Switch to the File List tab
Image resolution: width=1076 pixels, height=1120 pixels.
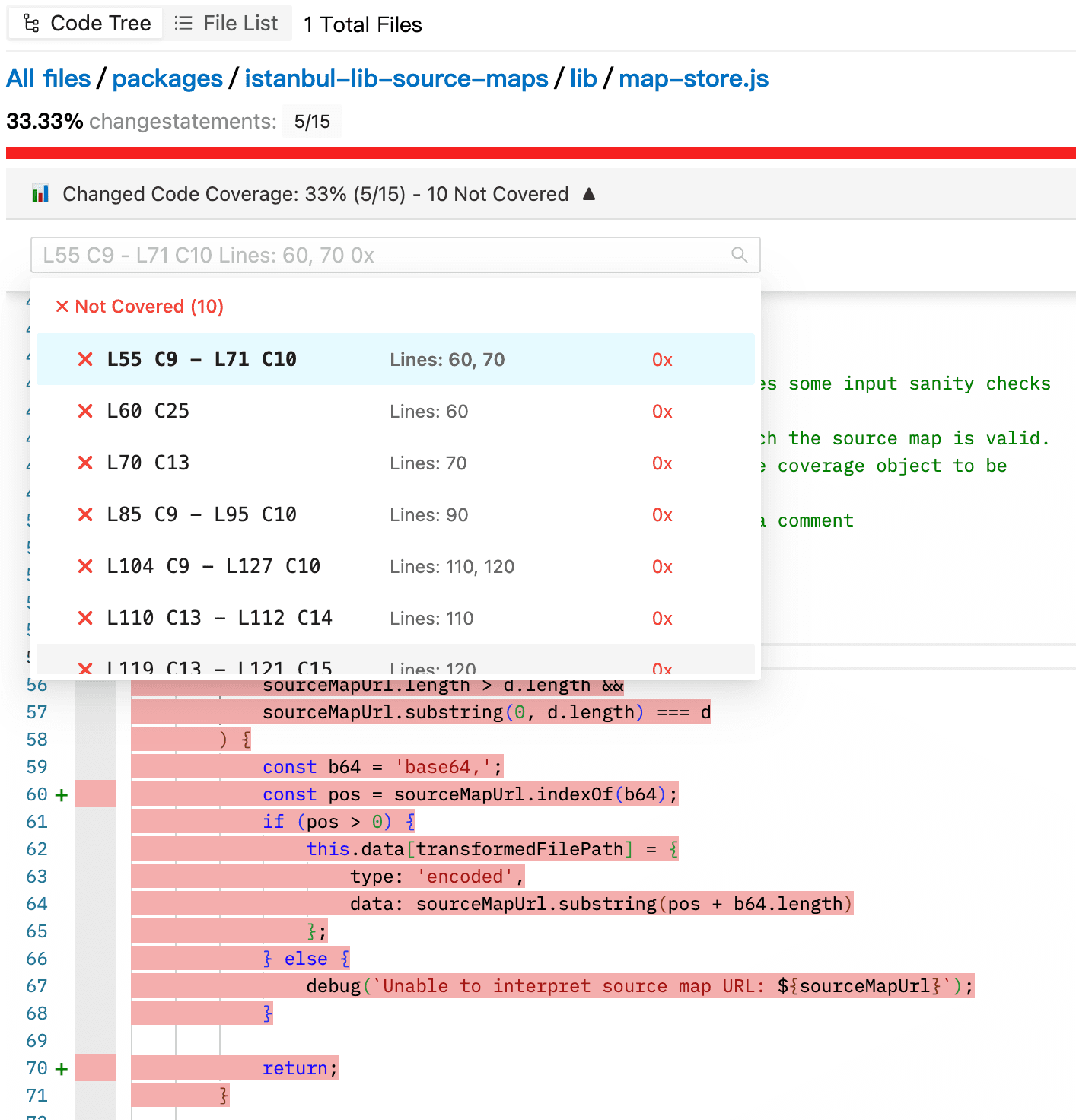pyautogui.click(x=228, y=24)
